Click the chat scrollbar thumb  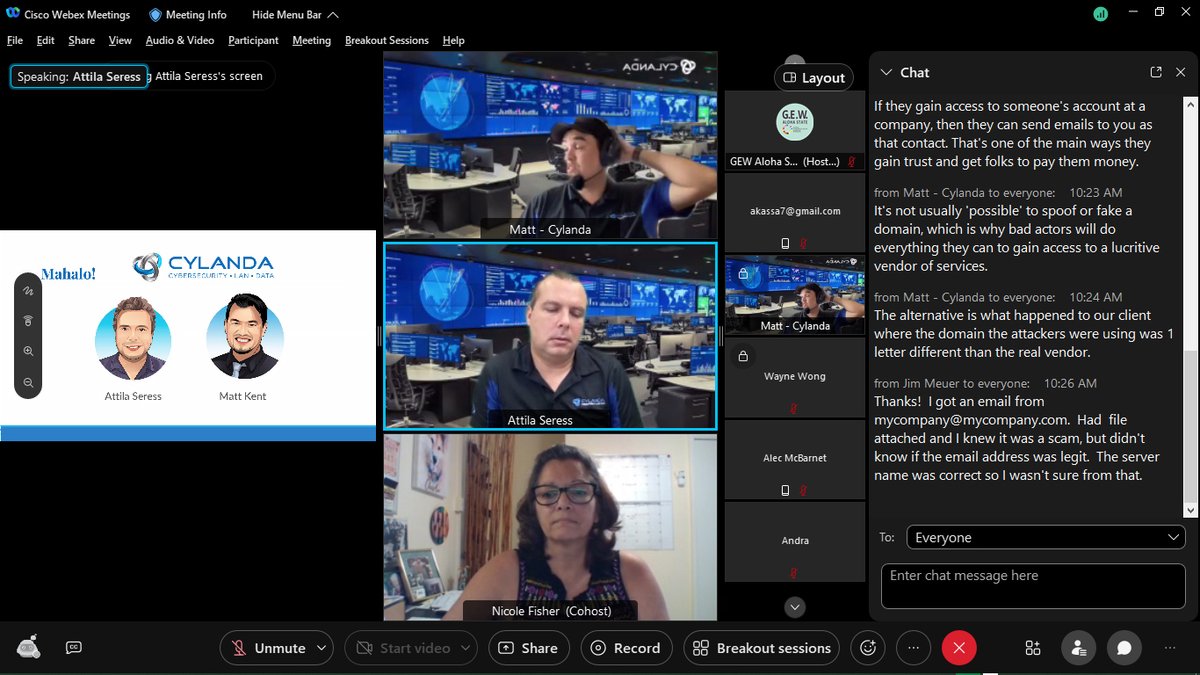(x=1190, y=426)
